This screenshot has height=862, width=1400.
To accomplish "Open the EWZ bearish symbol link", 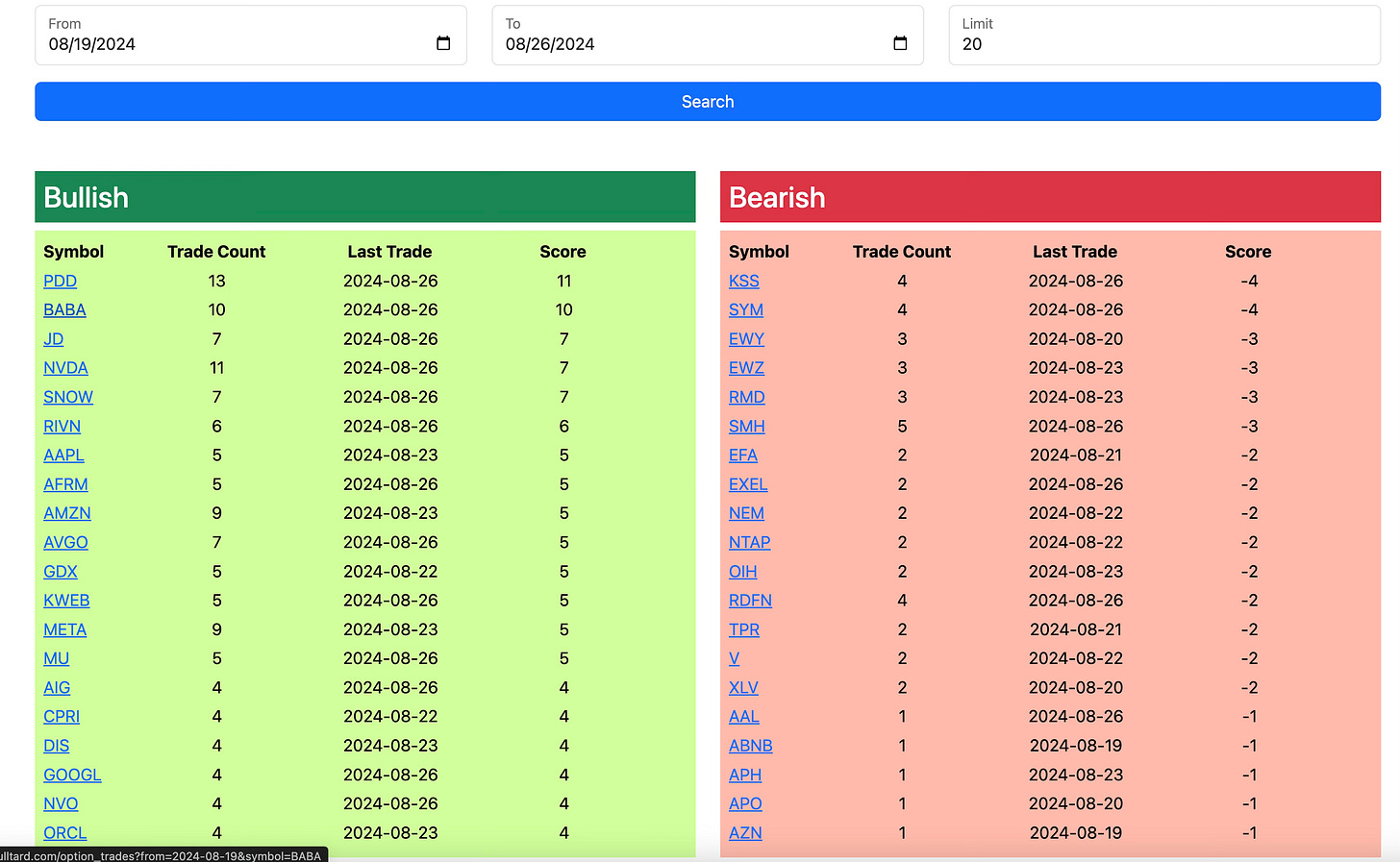I will [x=746, y=368].
